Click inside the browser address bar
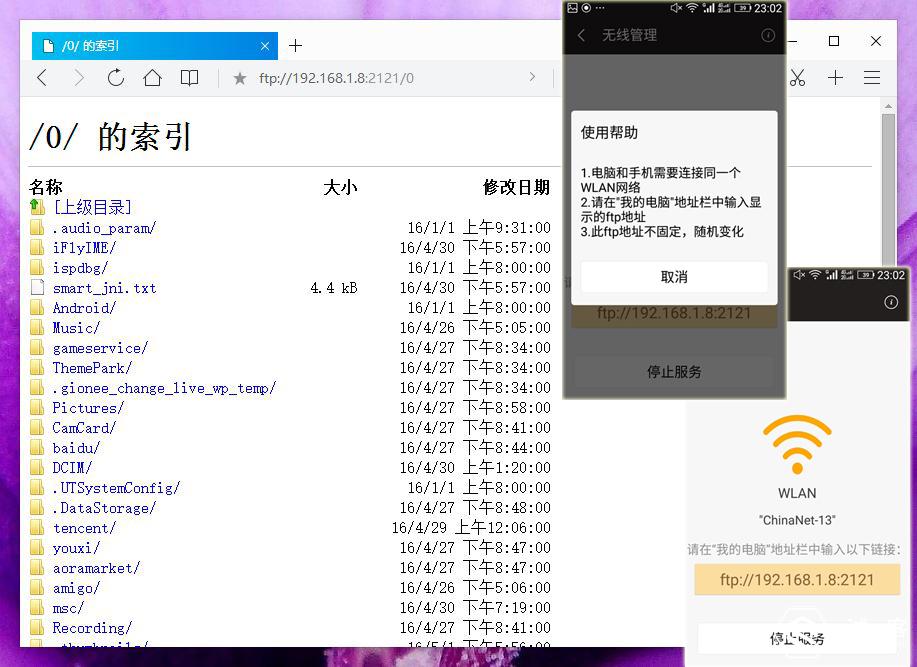 380,78
